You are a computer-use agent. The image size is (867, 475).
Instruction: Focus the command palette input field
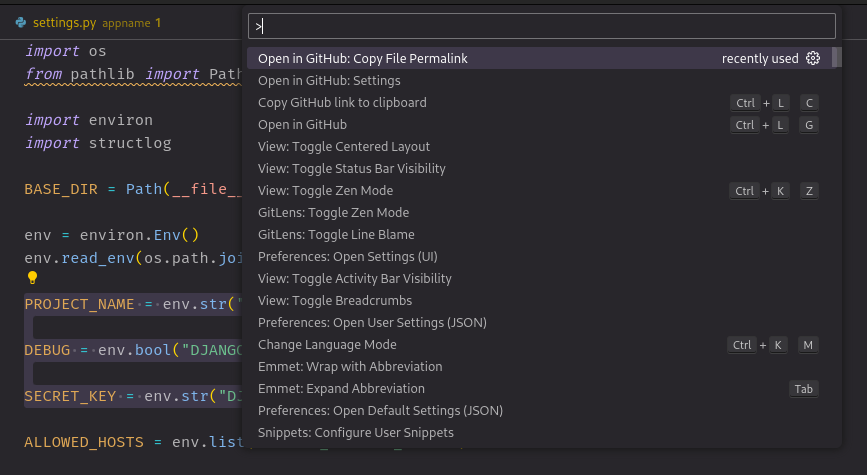[x=541, y=26]
